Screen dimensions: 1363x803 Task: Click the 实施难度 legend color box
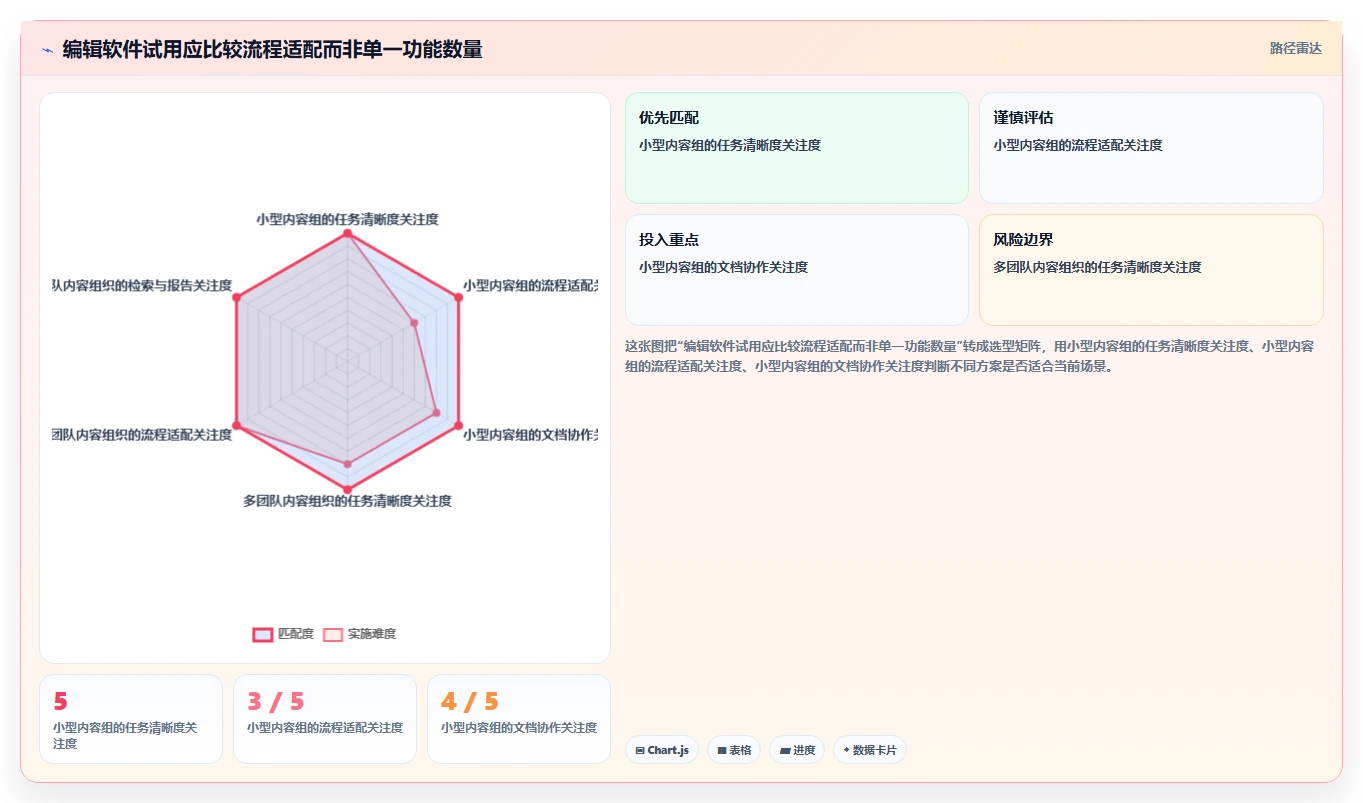coord(333,634)
